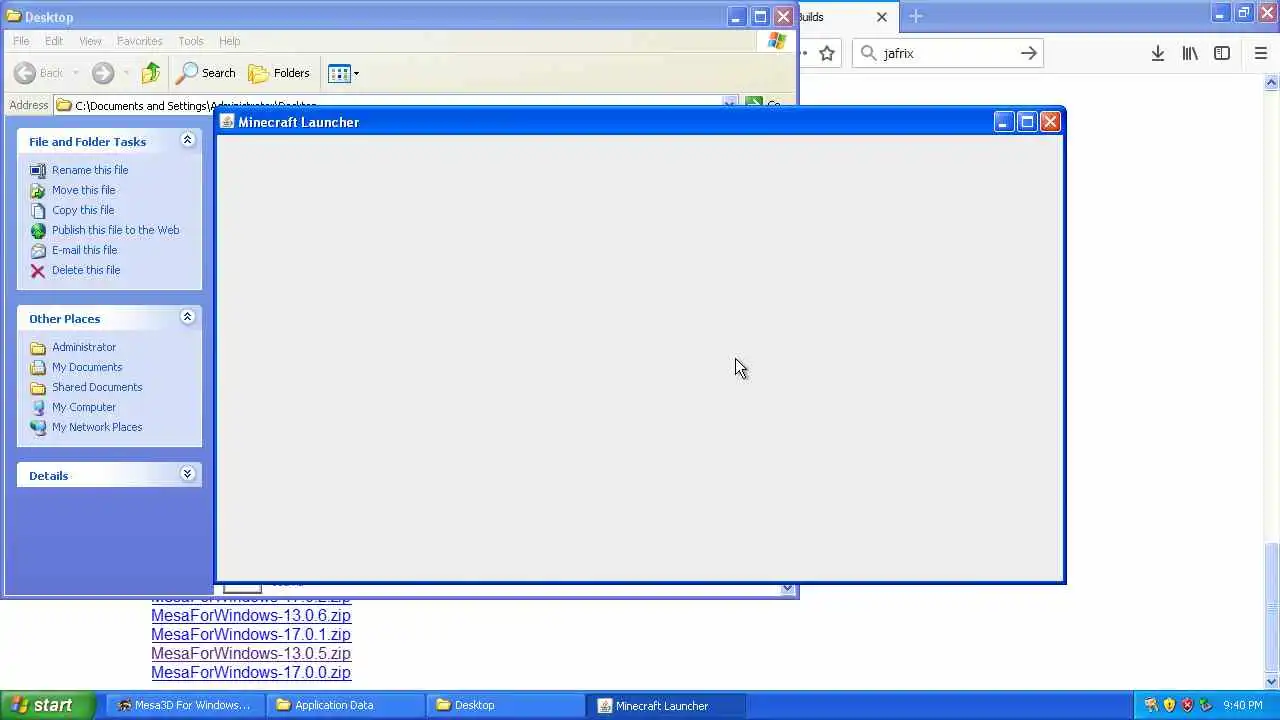1280x720 pixels.
Task: Click 'Move this file' task link
Action: (84, 190)
